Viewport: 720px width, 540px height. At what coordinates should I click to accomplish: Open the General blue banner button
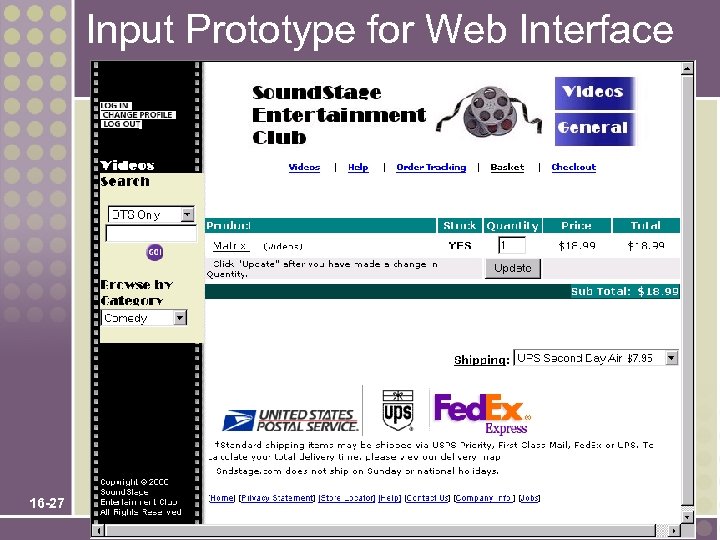595,129
